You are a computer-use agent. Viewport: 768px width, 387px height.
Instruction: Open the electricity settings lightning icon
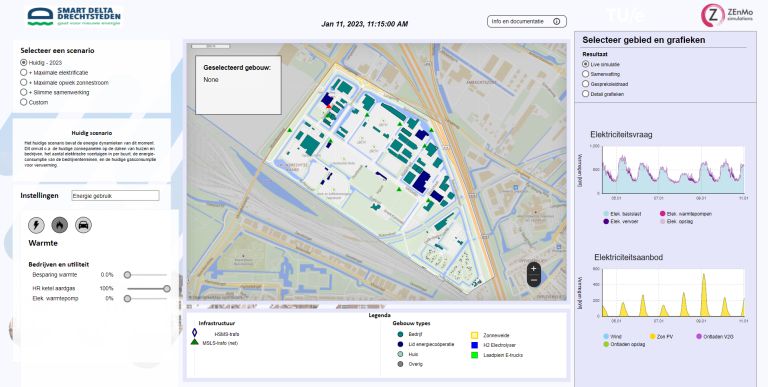click(x=36, y=225)
